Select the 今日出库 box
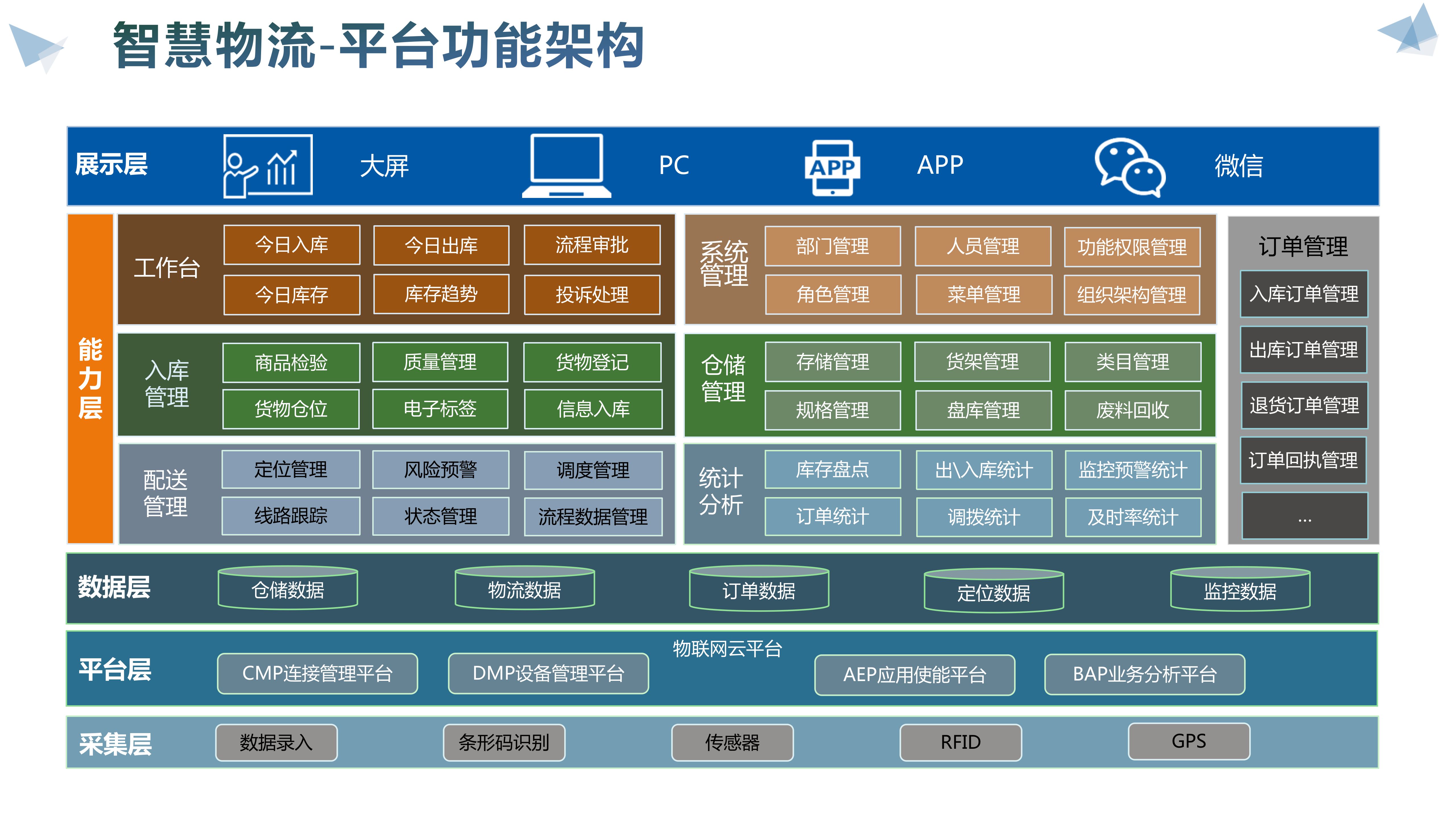Screen dimensions: 1456x819 click(x=441, y=245)
